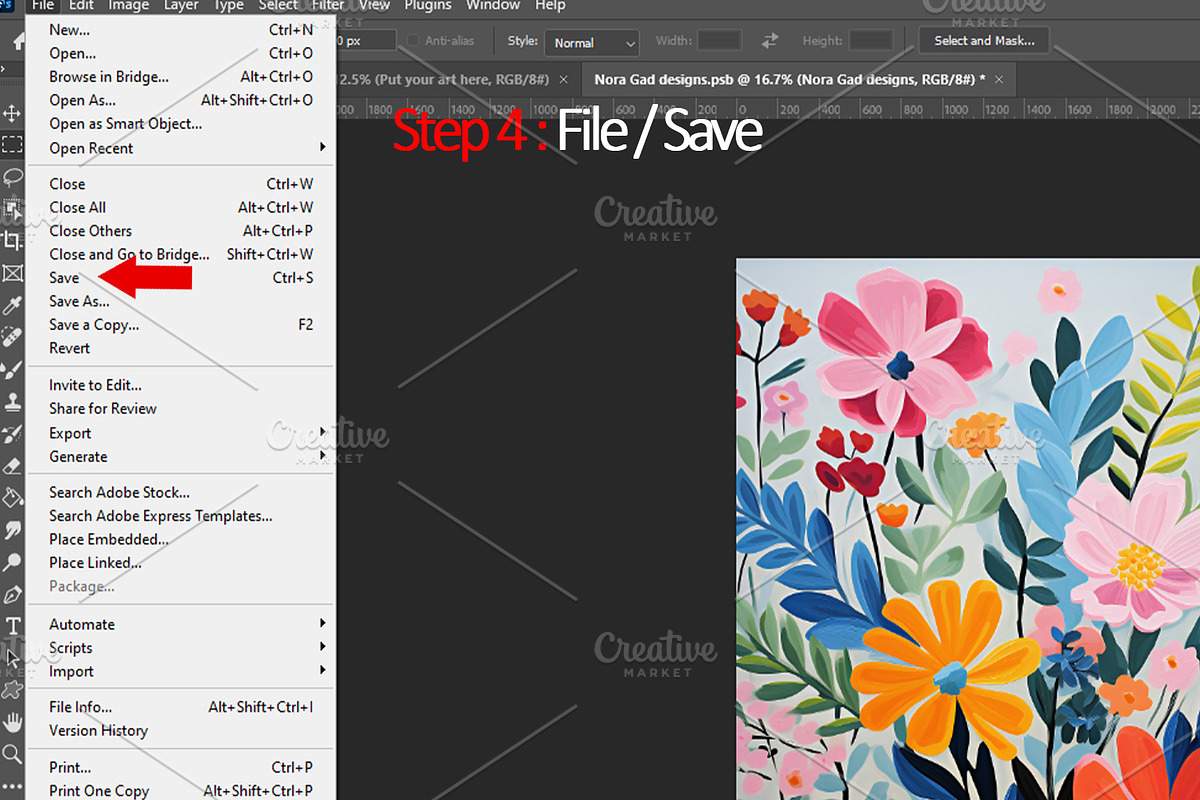This screenshot has width=1200, height=800.
Task: Open the Type menu
Action: pyautogui.click(x=229, y=5)
